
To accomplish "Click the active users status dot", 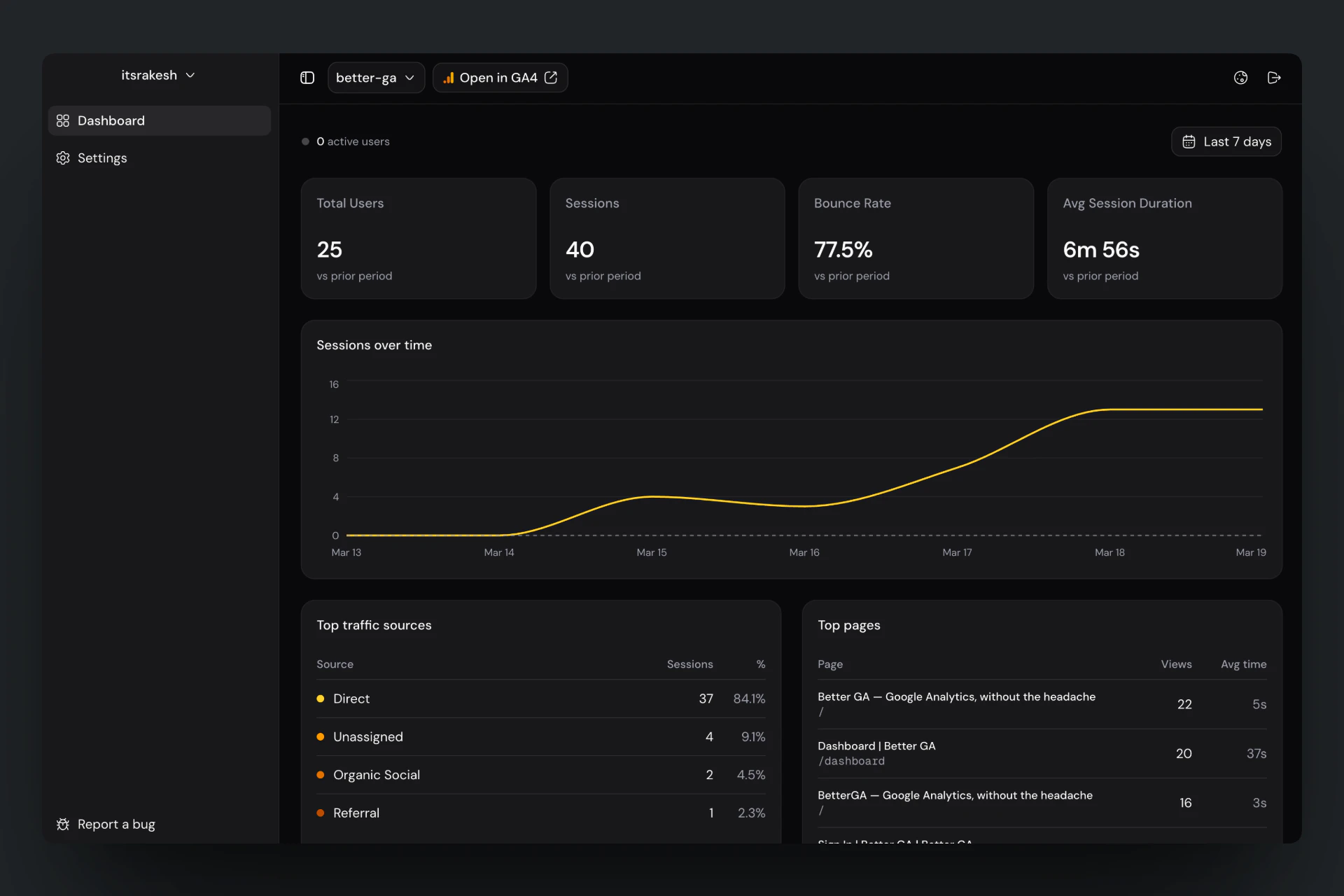I will click(x=305, y=141).
